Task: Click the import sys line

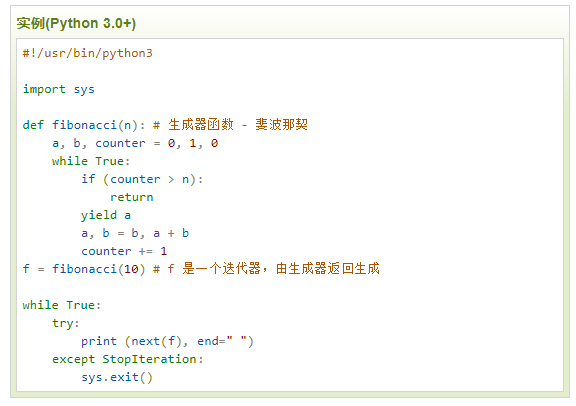Action: pos(58,89)
